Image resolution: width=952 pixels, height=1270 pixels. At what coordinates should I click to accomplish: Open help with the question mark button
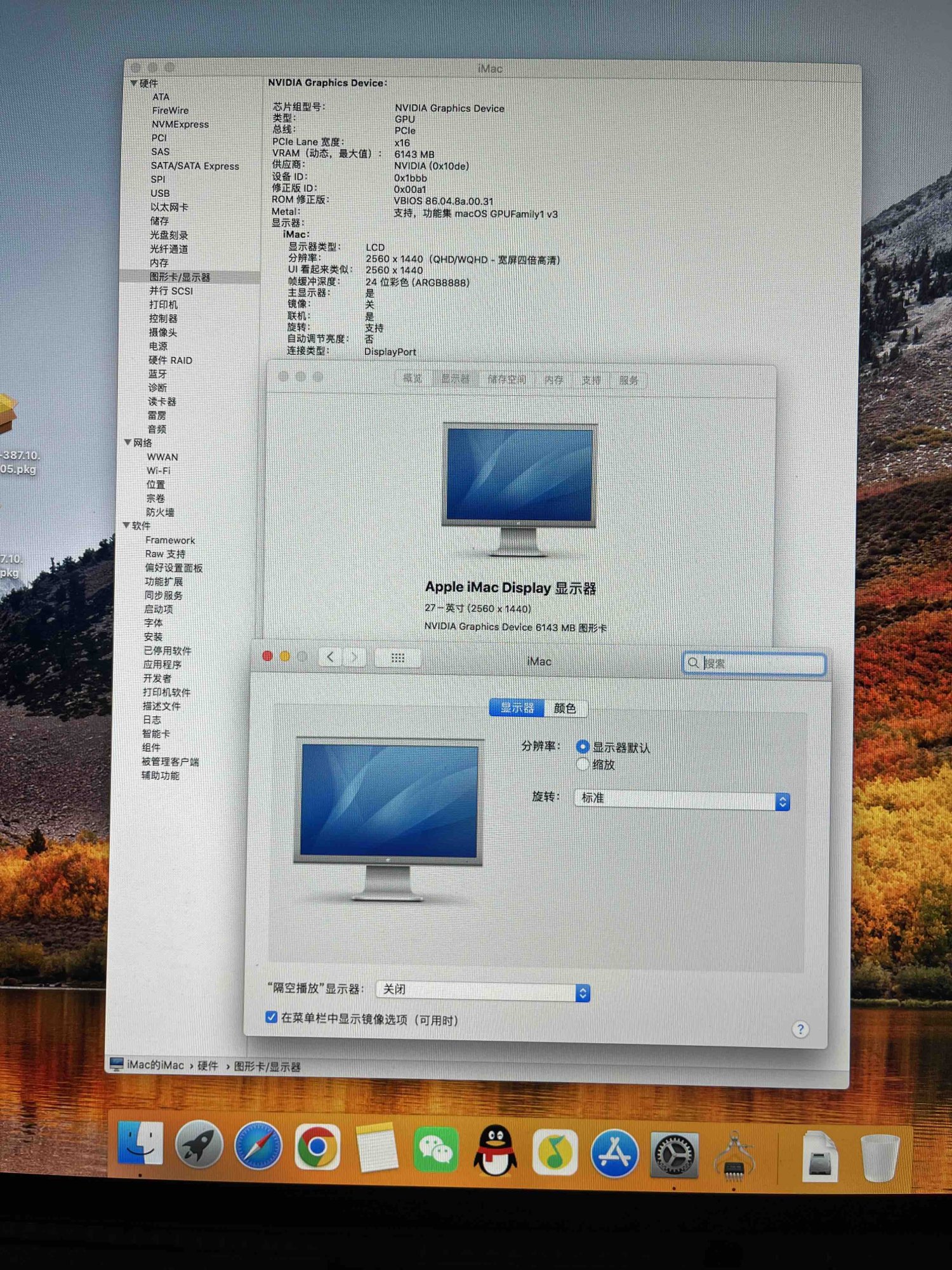(x=800, y=1029)
